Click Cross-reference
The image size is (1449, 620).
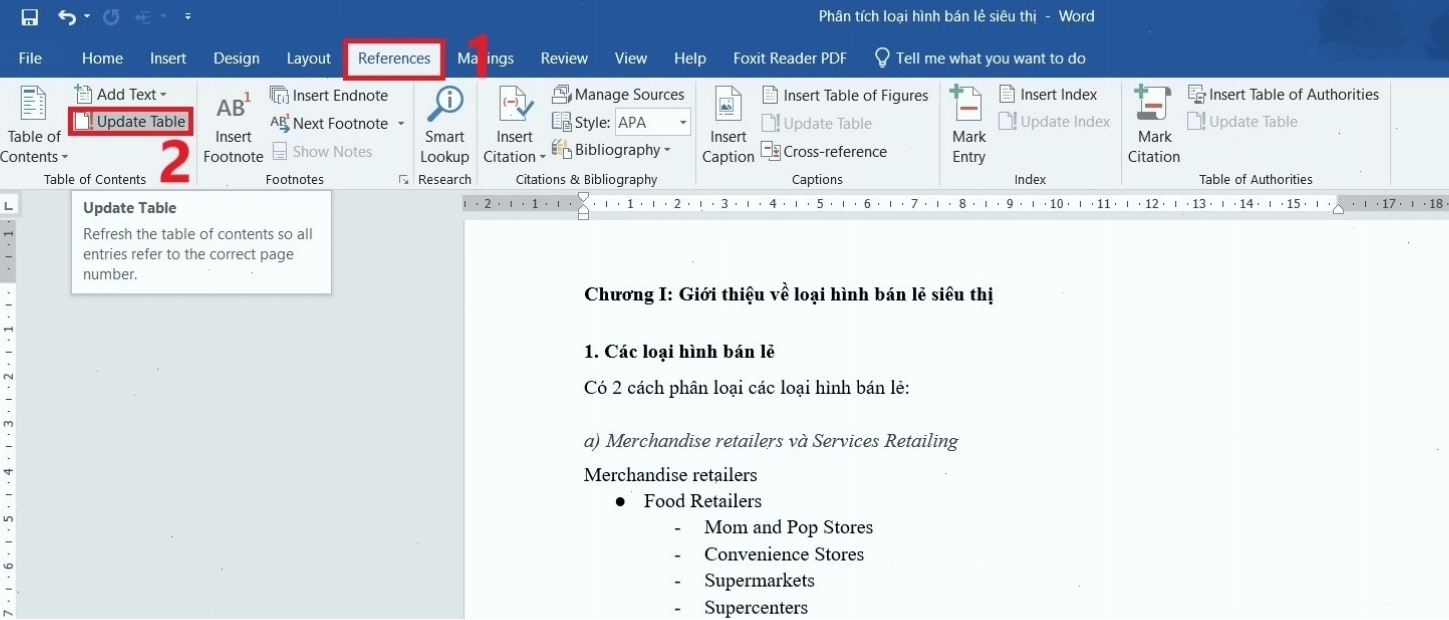823,151
